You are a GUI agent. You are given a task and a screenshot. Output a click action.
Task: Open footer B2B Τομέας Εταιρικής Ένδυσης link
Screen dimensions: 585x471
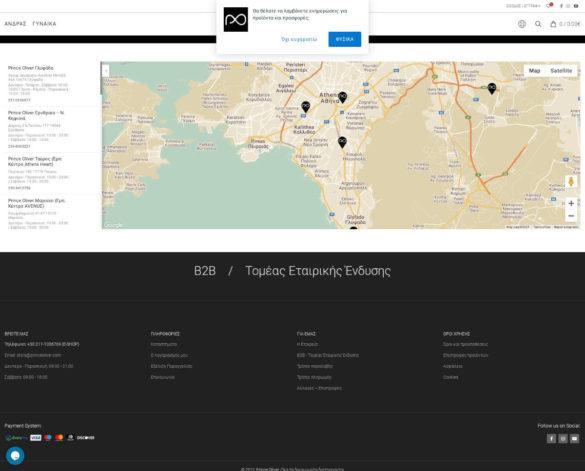click(x=328, y=355)
